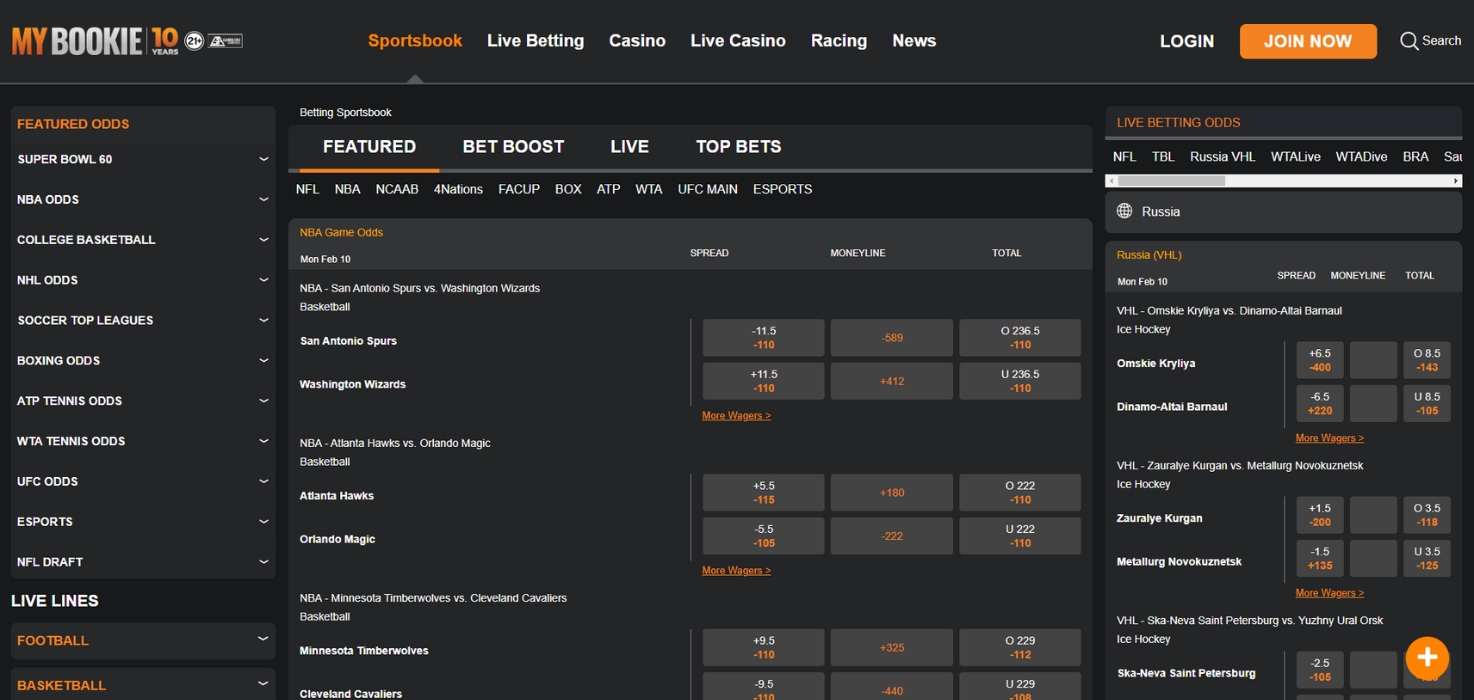This screenshot has height=700, width=1474.
Task: Expand Esports section in sidebar
Action: coord(143,521)
